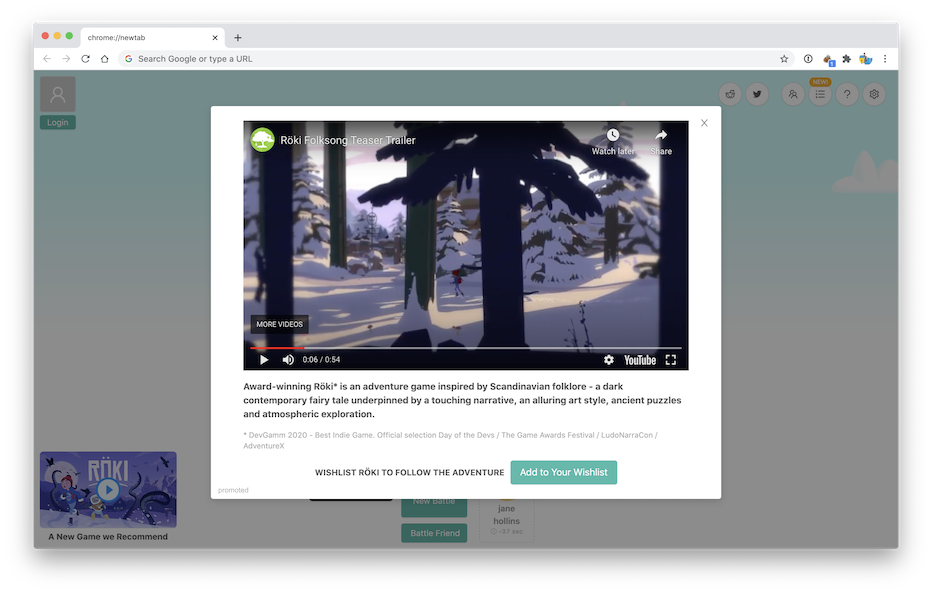932x593 pixels.
Task: Click the Login button
Action: tap(58, 122)
